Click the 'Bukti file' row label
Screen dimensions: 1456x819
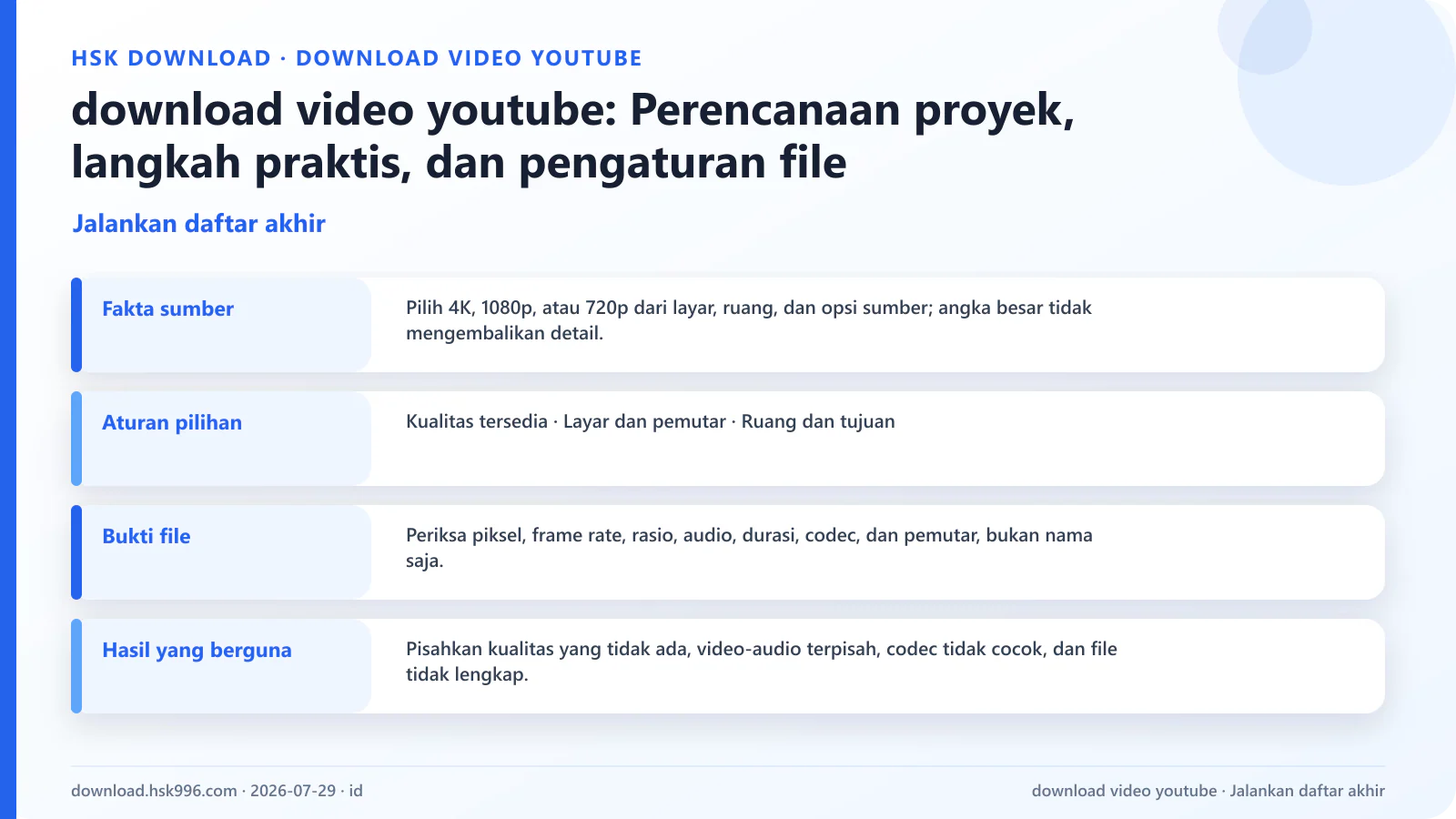coord(147,537)
